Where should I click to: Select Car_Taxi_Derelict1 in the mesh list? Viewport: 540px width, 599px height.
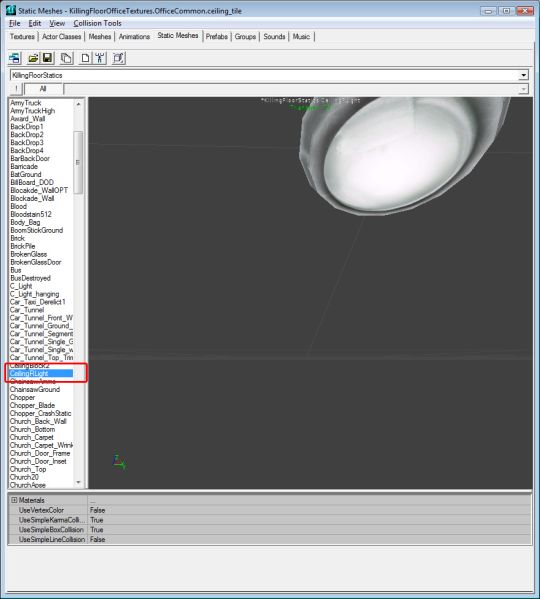37,302
